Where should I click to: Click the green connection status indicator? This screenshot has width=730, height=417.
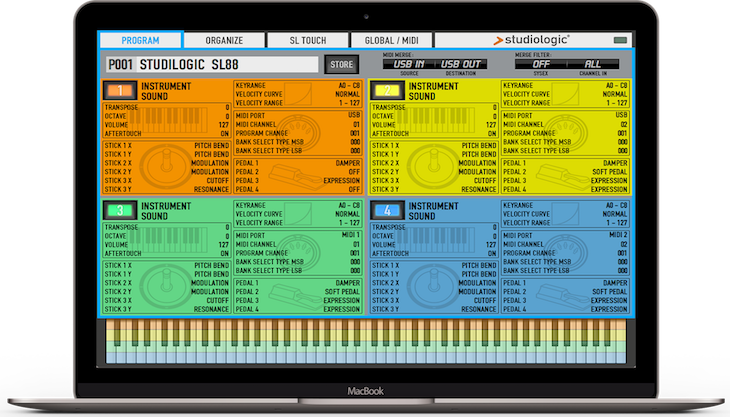coord(621,40)
